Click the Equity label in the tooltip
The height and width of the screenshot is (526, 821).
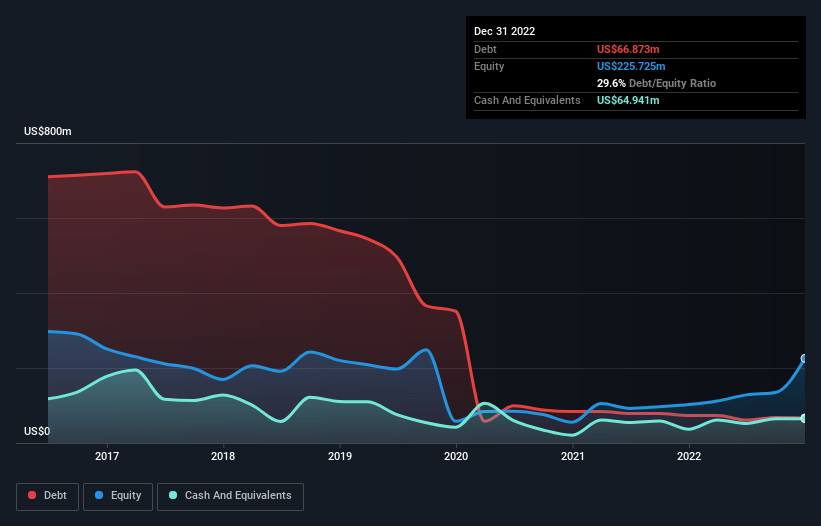click(x=489, y=66)
